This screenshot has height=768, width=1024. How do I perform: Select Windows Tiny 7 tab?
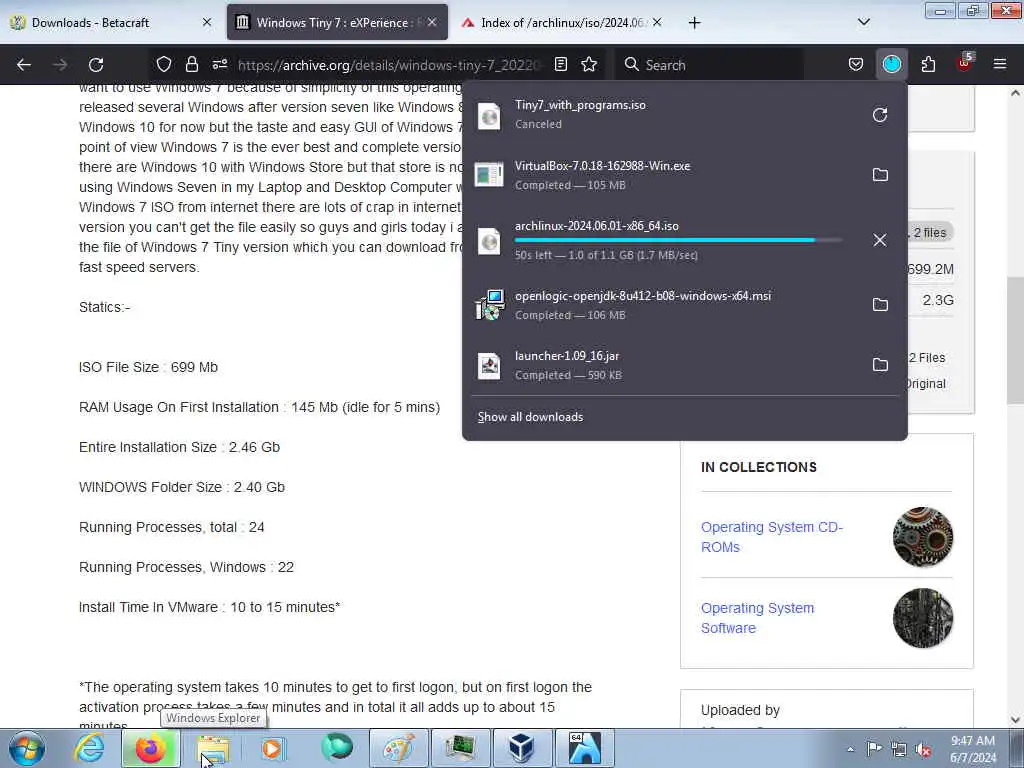(337, 22)
